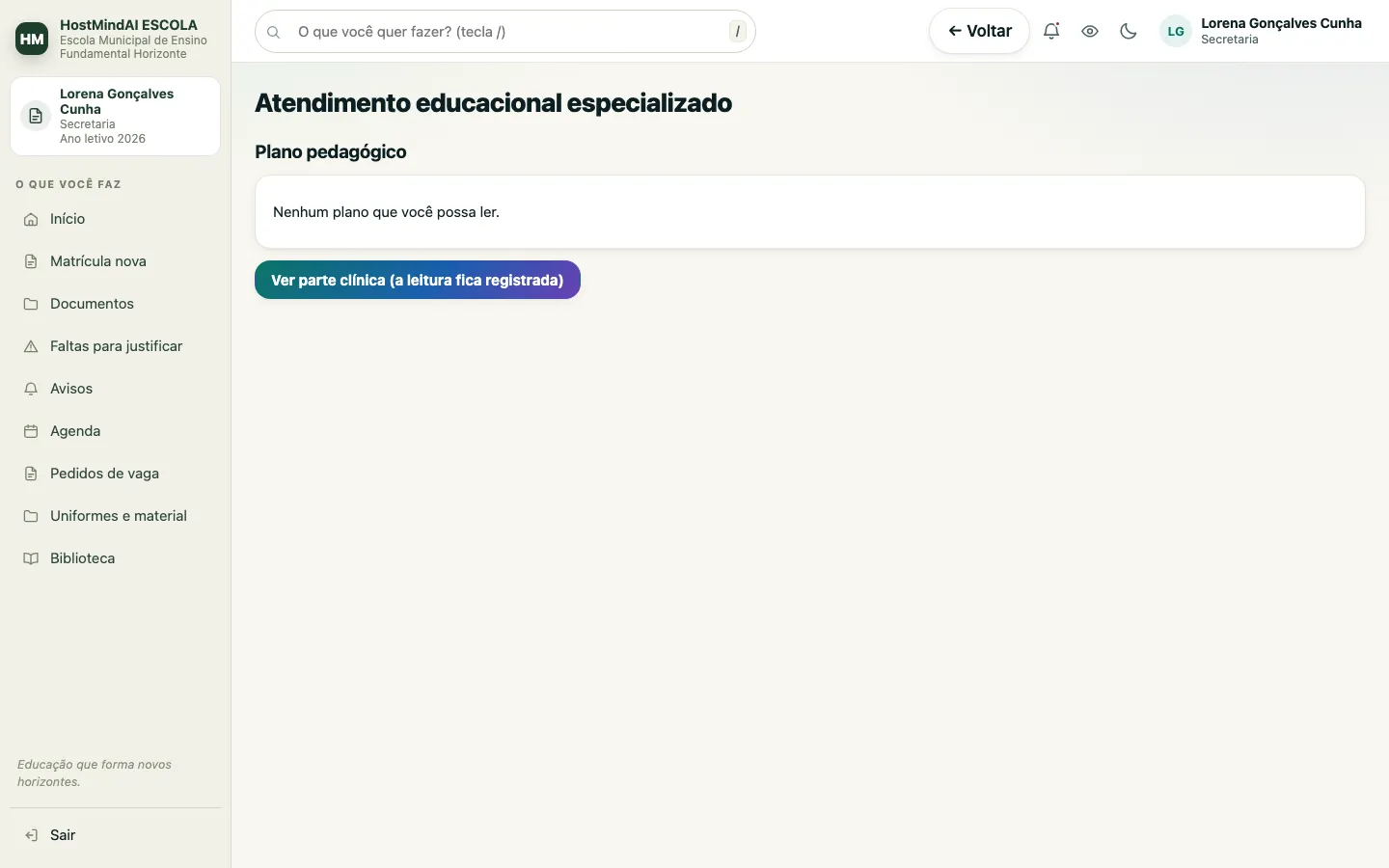Open notifications bell in top bar
The image size is (1389, 868).
tap(1051, 31)
